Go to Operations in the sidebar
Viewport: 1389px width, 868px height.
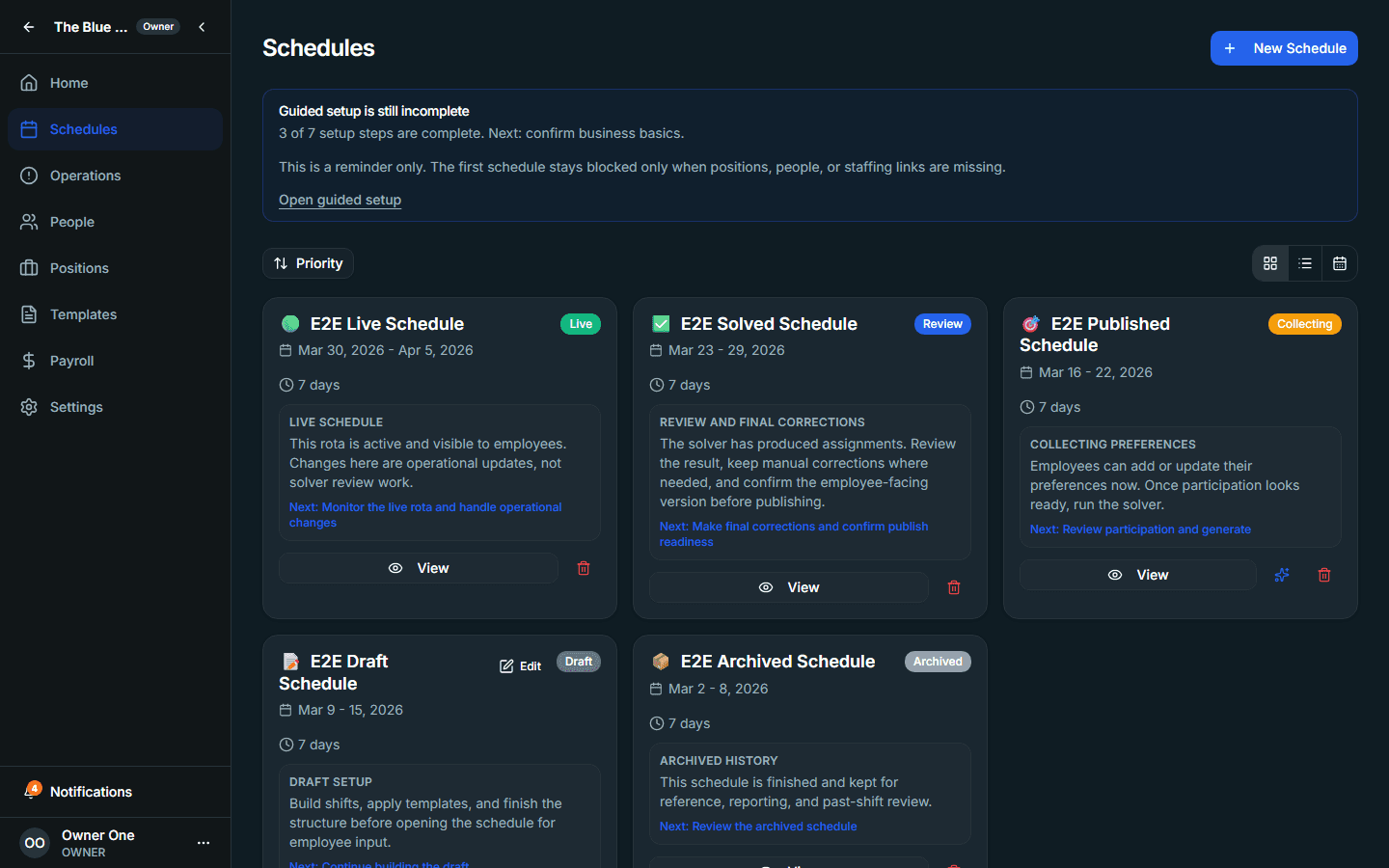[x=115, y=176]
